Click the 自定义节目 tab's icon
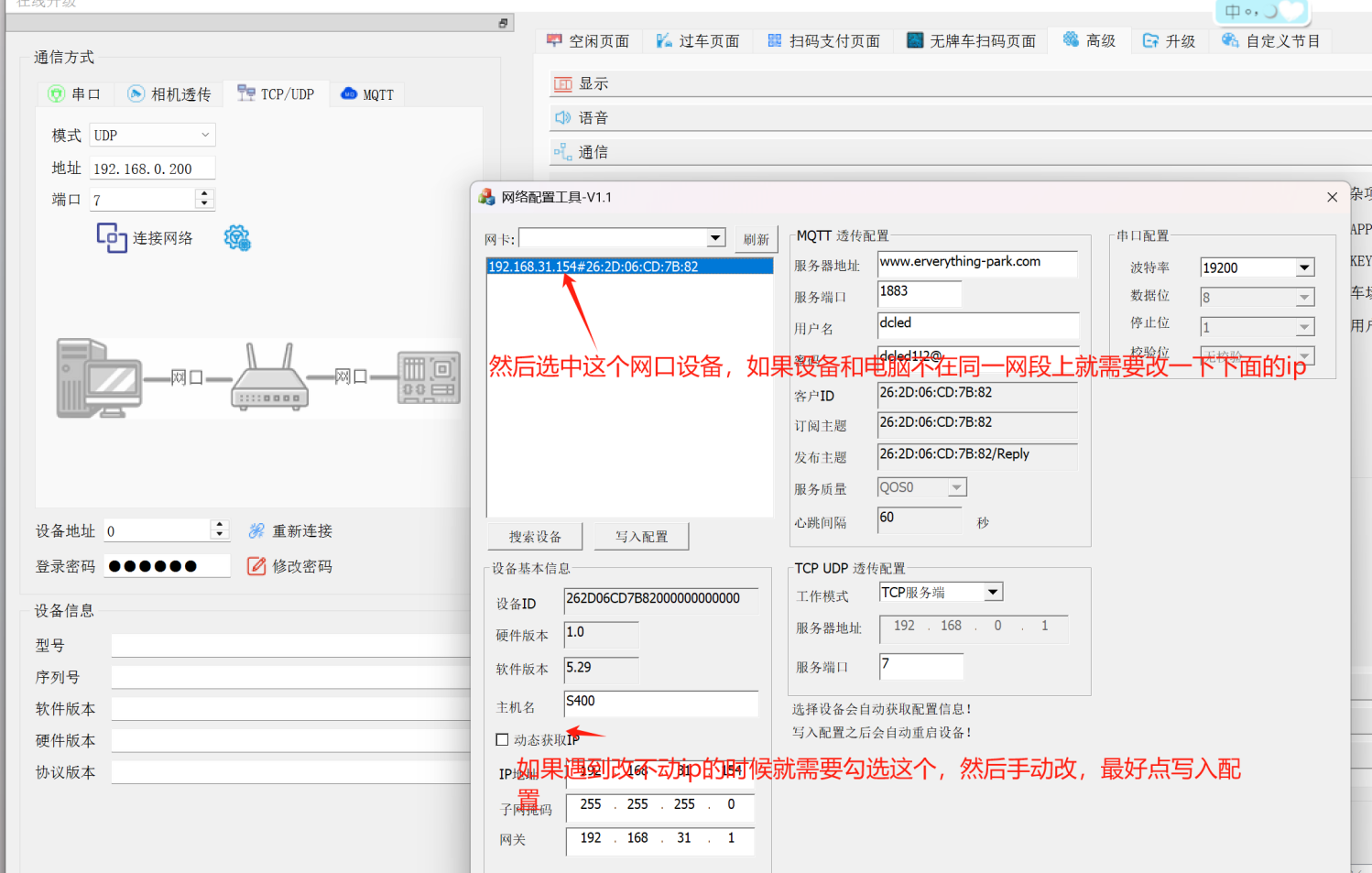Viewport: 1372px width, 873px height. click(1230, 40)
